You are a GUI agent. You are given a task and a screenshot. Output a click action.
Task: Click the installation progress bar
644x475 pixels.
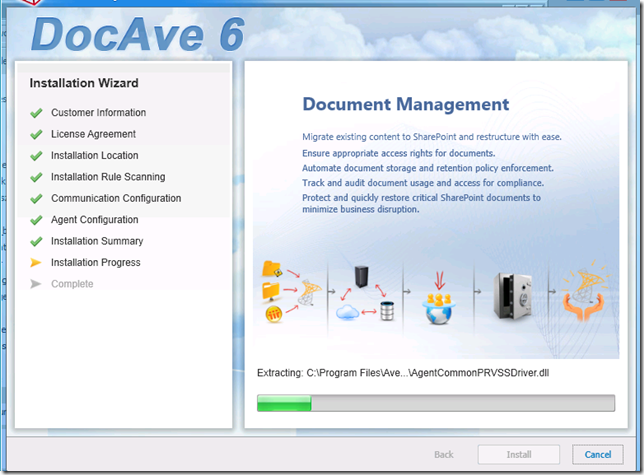[x=436, y=403]
